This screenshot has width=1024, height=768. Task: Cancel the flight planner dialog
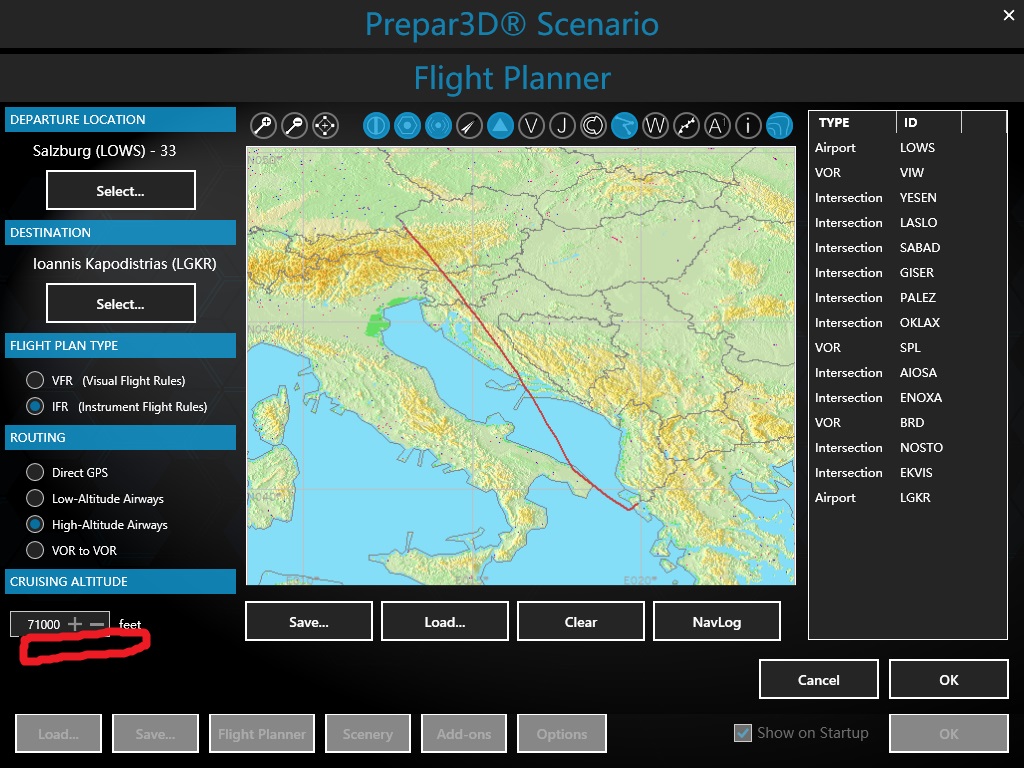[818, 679]
